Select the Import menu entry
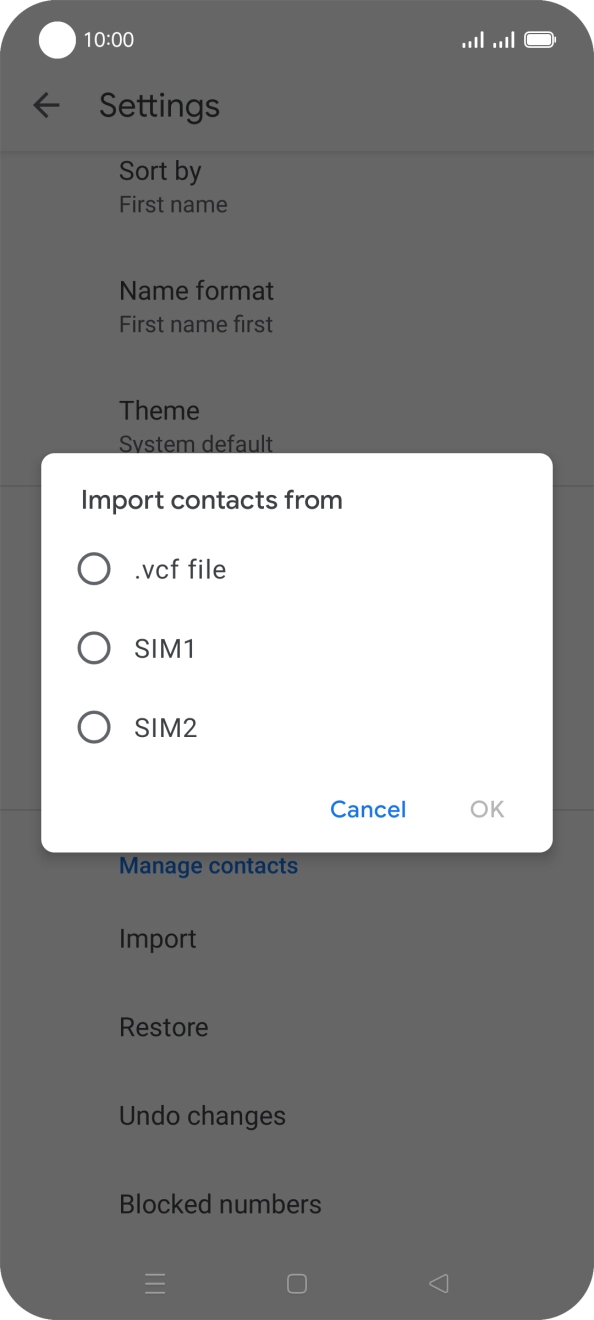This screenshot has width=594, height=1320. click(x=157, y=938)
